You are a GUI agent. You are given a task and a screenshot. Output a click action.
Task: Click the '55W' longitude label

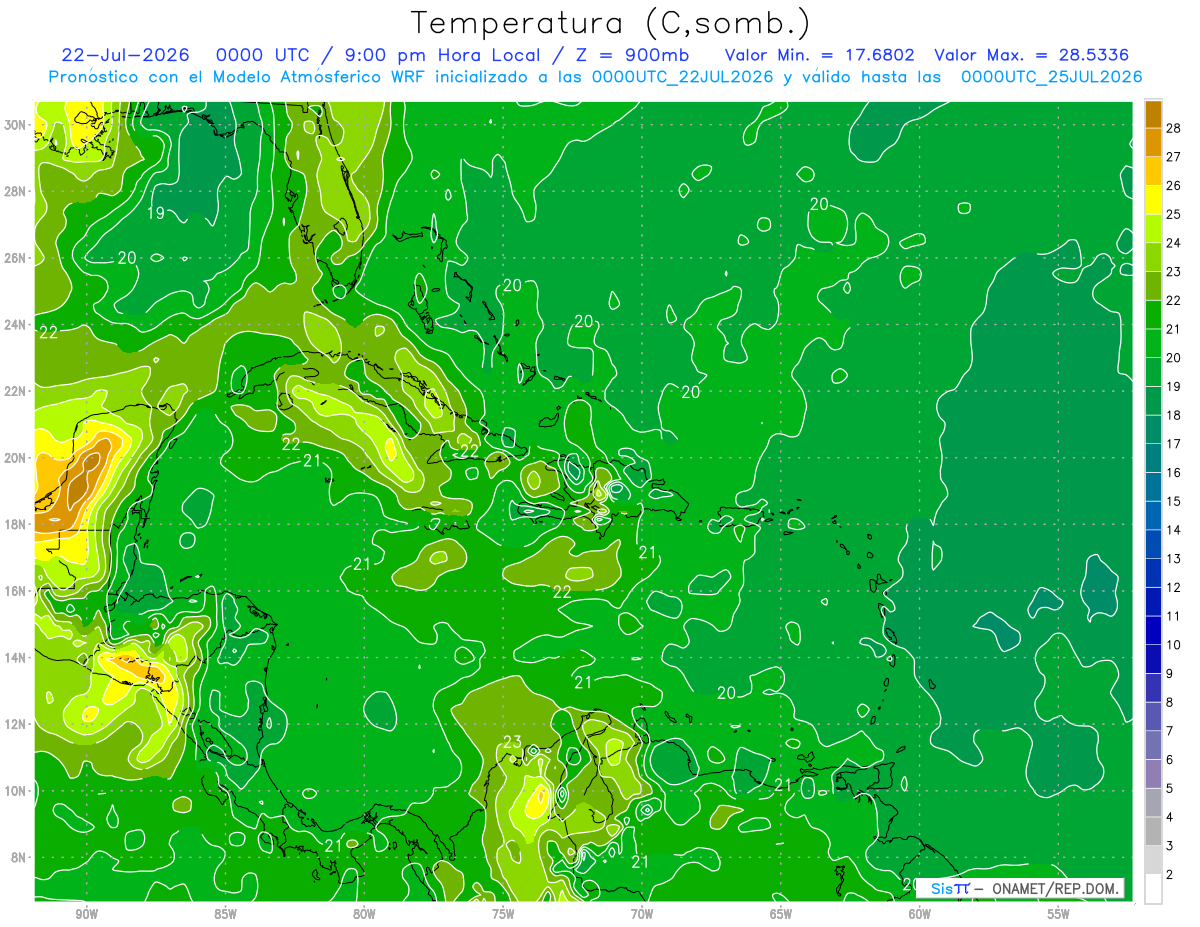(x=1059, y=914)
